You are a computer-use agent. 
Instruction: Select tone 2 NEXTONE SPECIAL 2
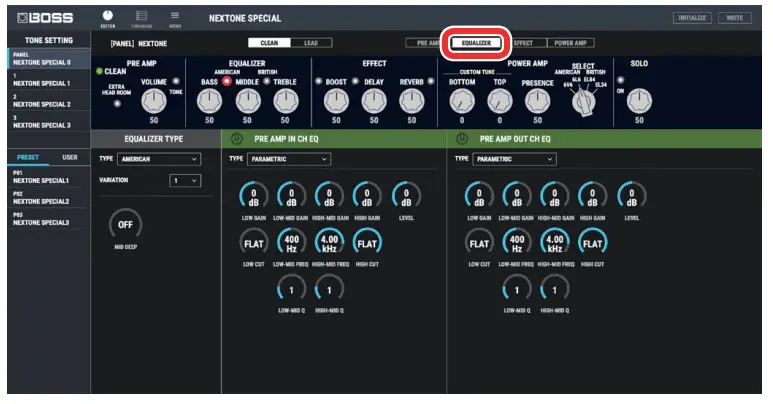[x=49, y=101]
